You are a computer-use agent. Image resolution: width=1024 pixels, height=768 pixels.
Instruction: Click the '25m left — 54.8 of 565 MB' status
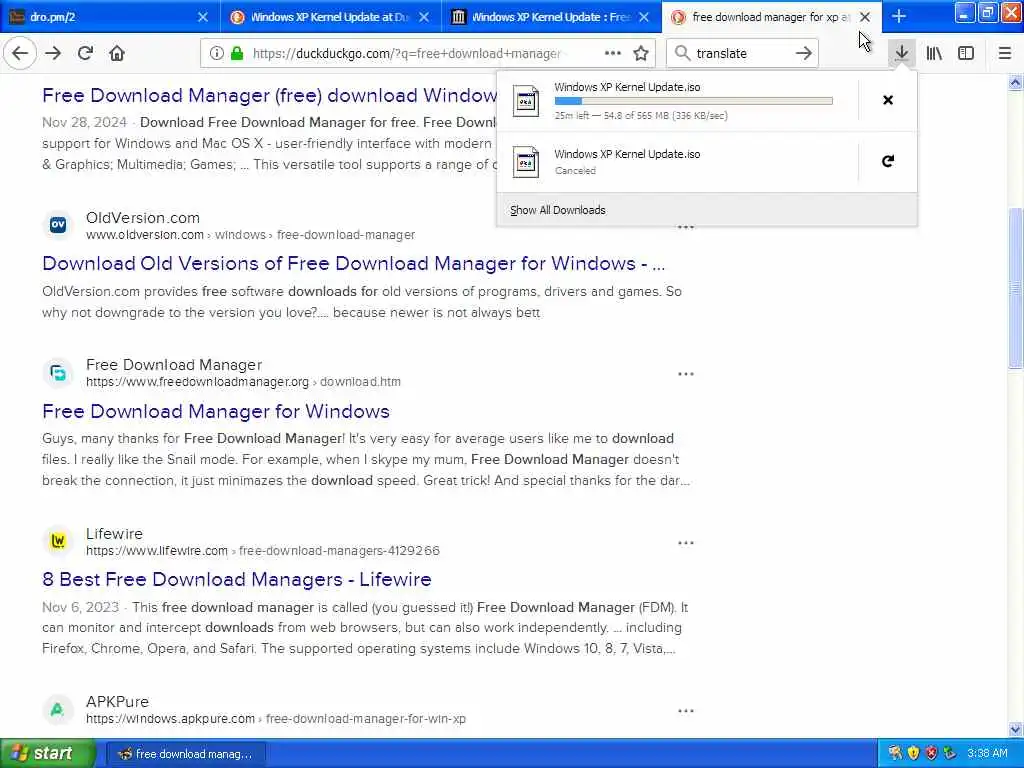(x=641, y=116)
